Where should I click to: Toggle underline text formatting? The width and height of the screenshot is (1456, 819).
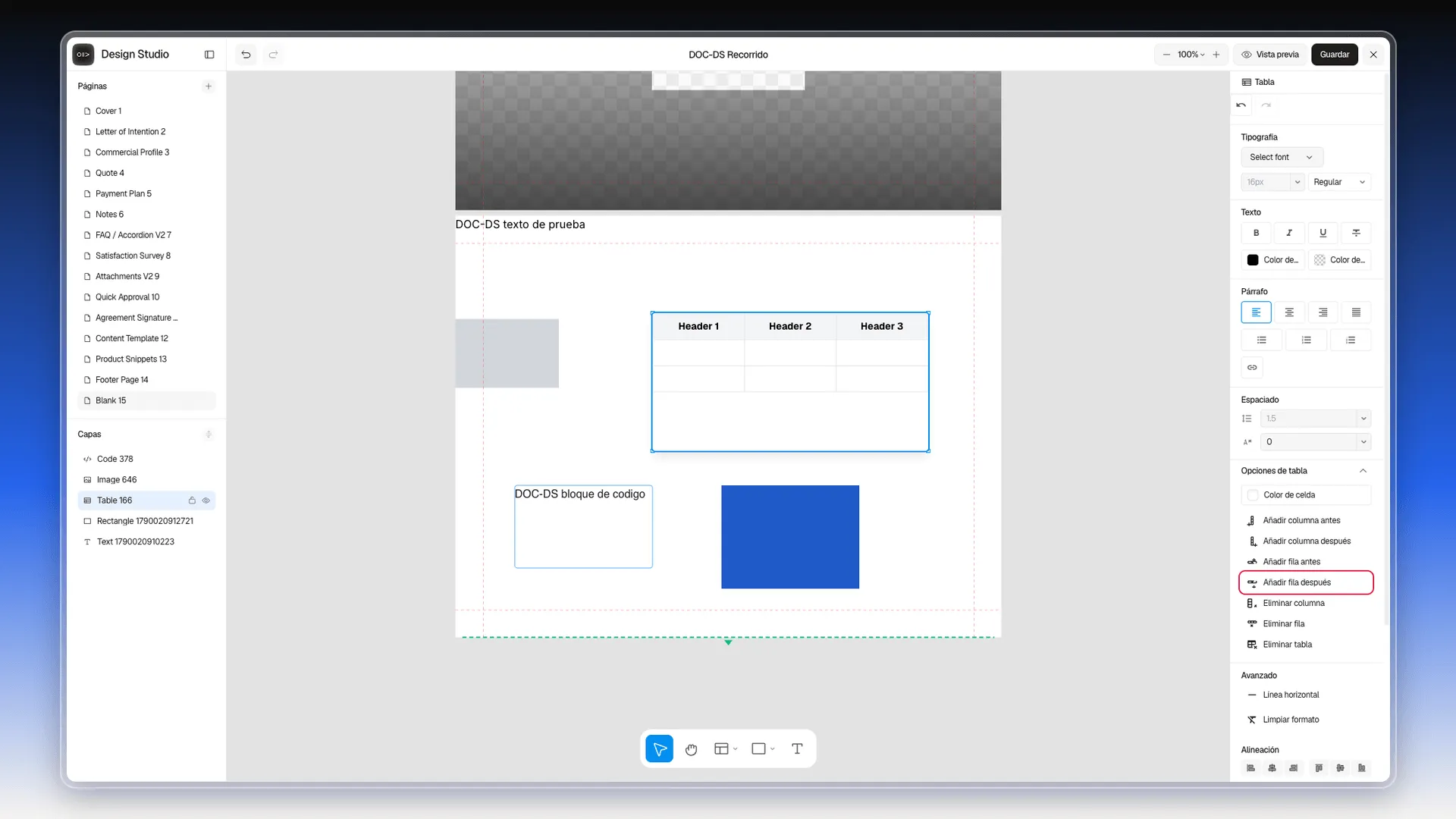point(1323,233)
